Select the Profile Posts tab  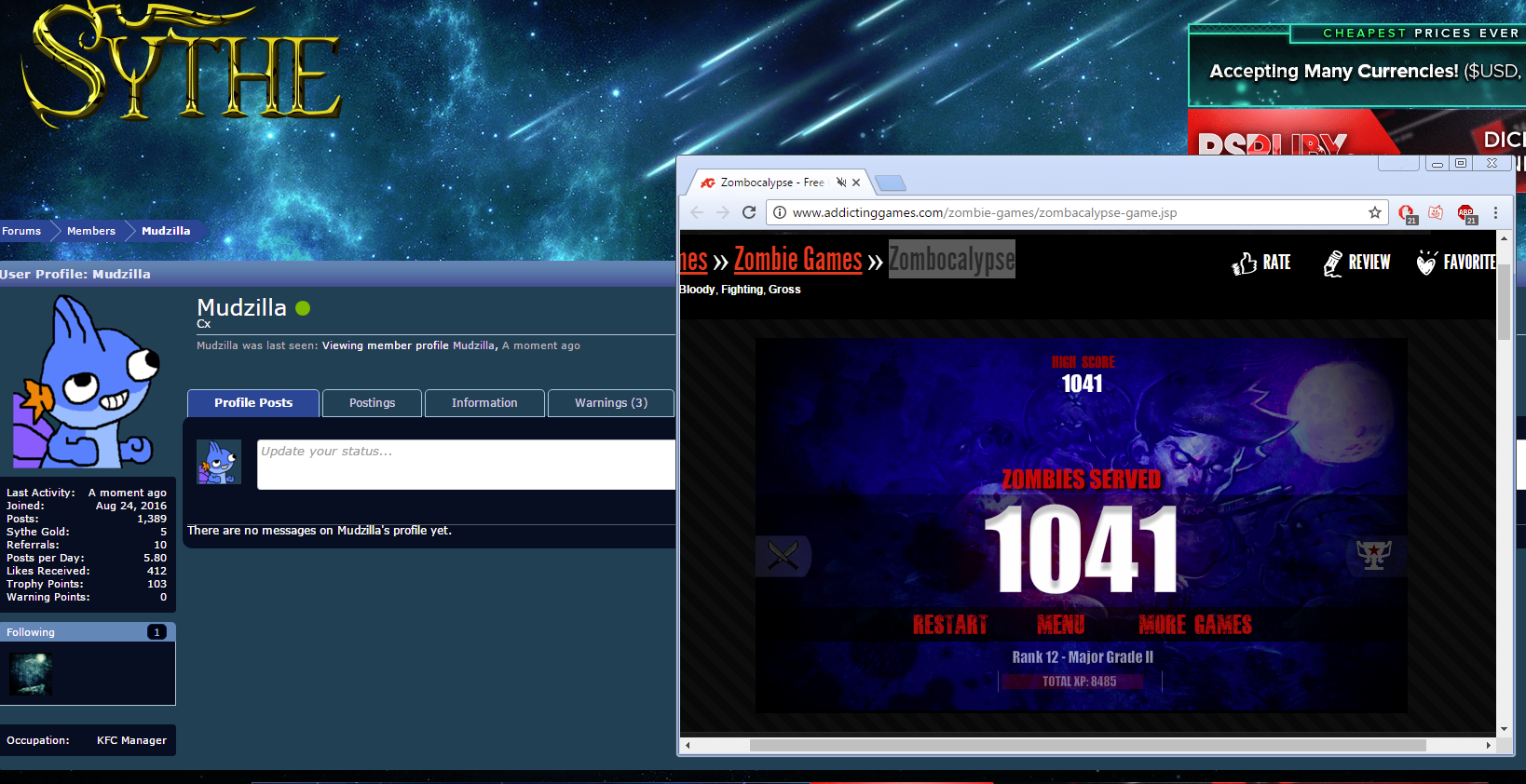tap(253, 403)
